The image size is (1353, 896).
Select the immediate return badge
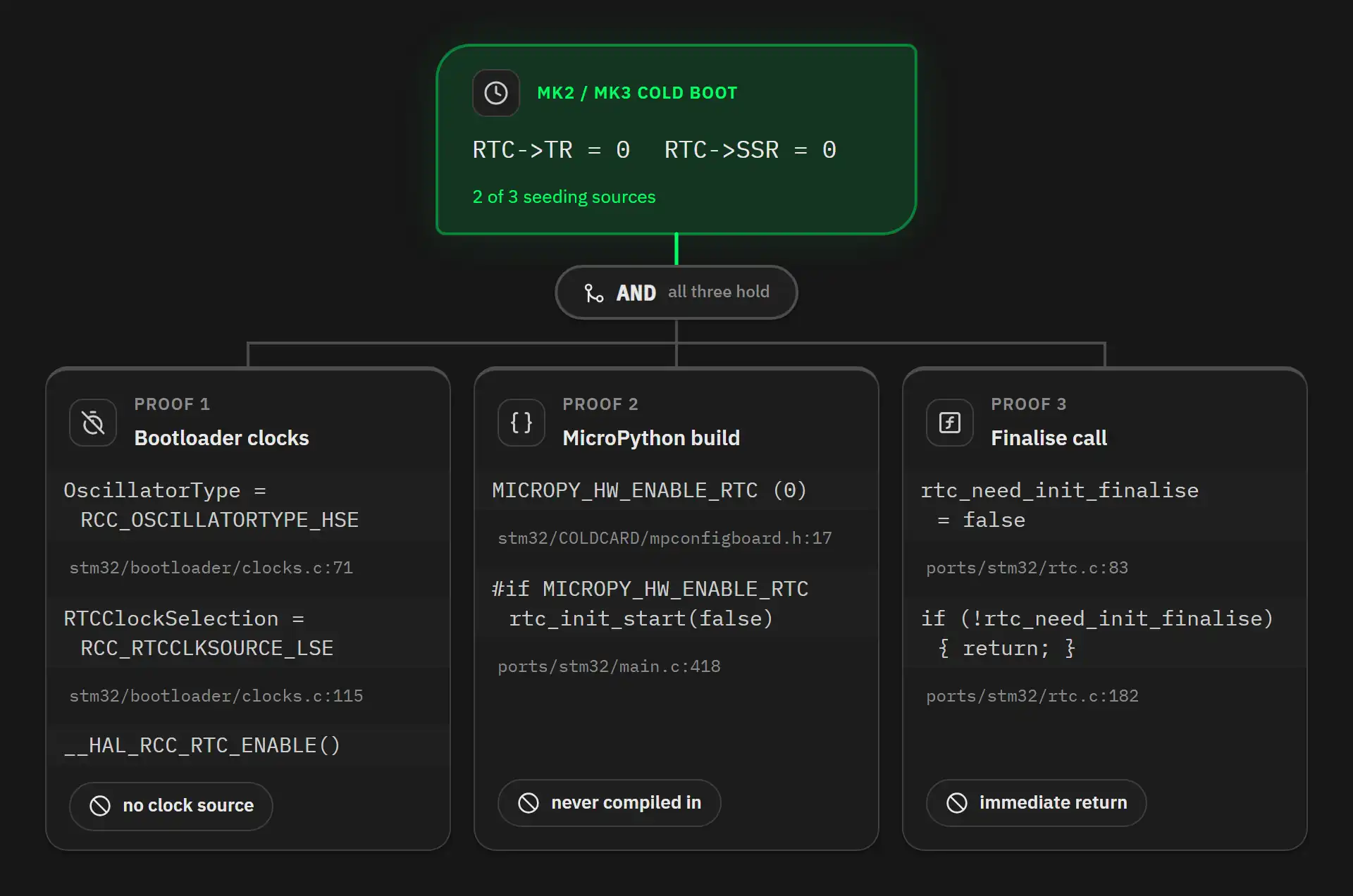point(1037,803)
